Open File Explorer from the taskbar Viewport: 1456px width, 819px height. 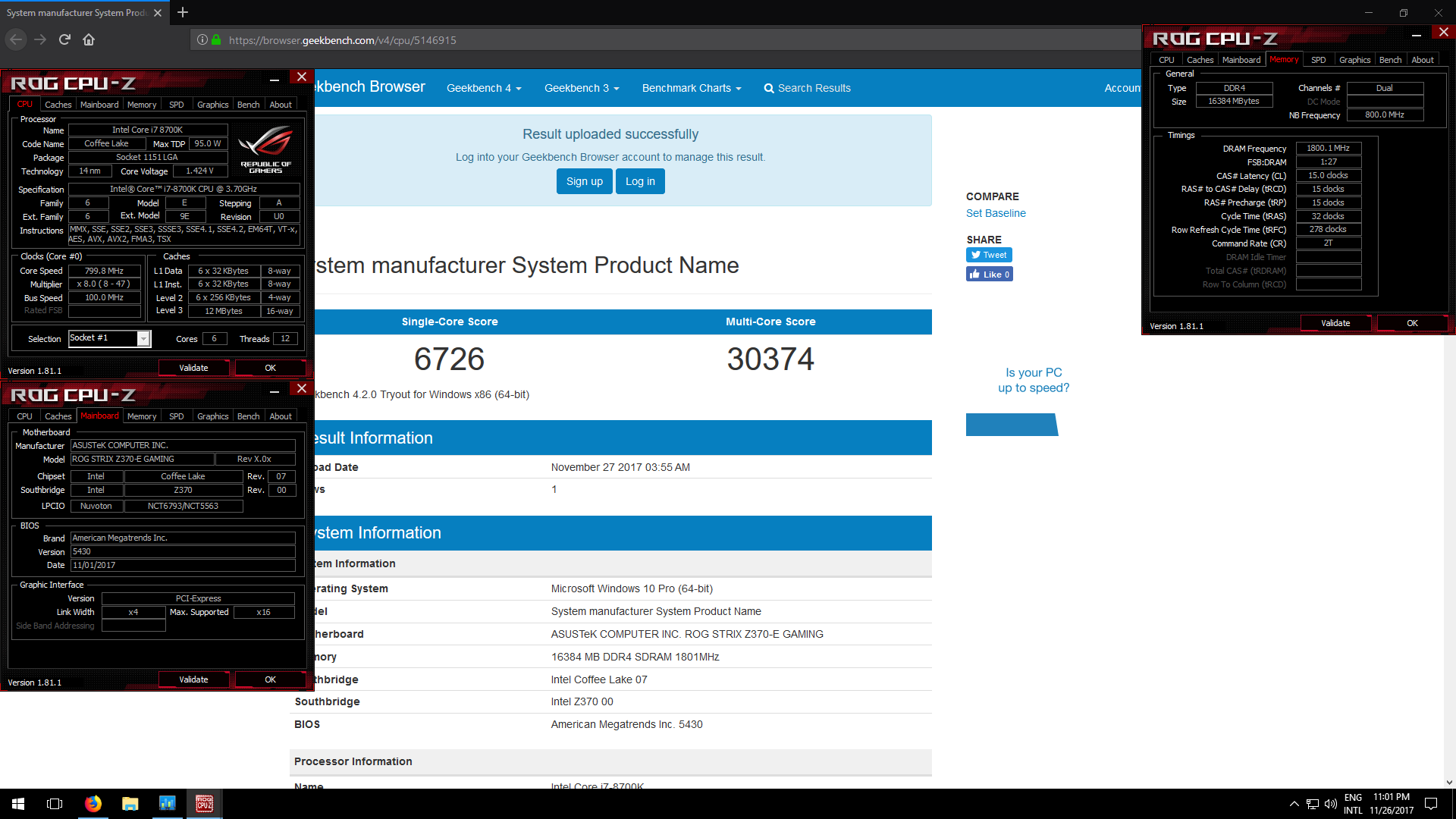tap(130, 804)
